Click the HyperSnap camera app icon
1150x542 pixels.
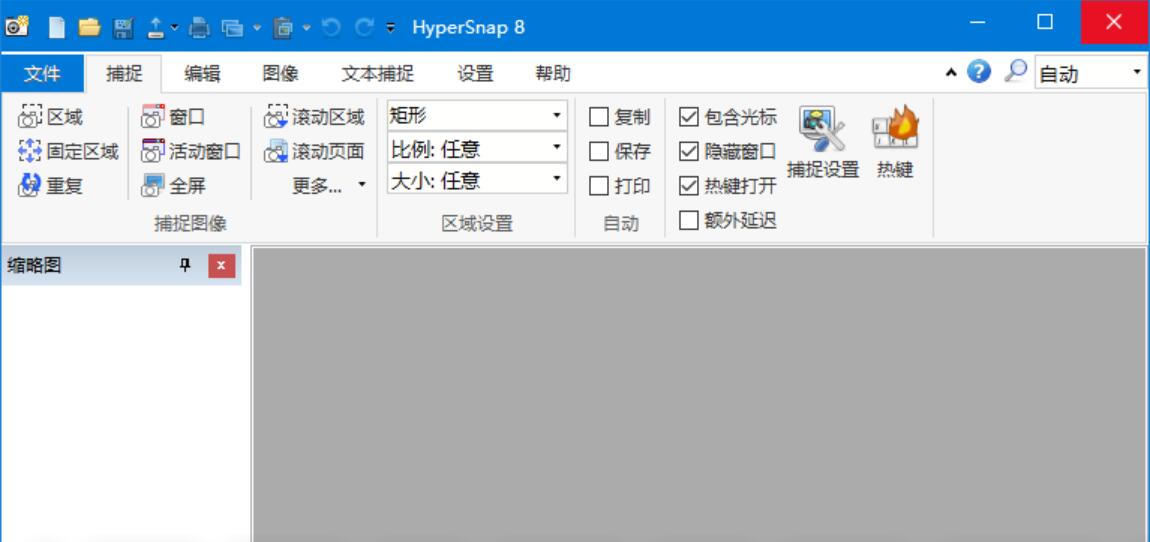pos(17,26)
